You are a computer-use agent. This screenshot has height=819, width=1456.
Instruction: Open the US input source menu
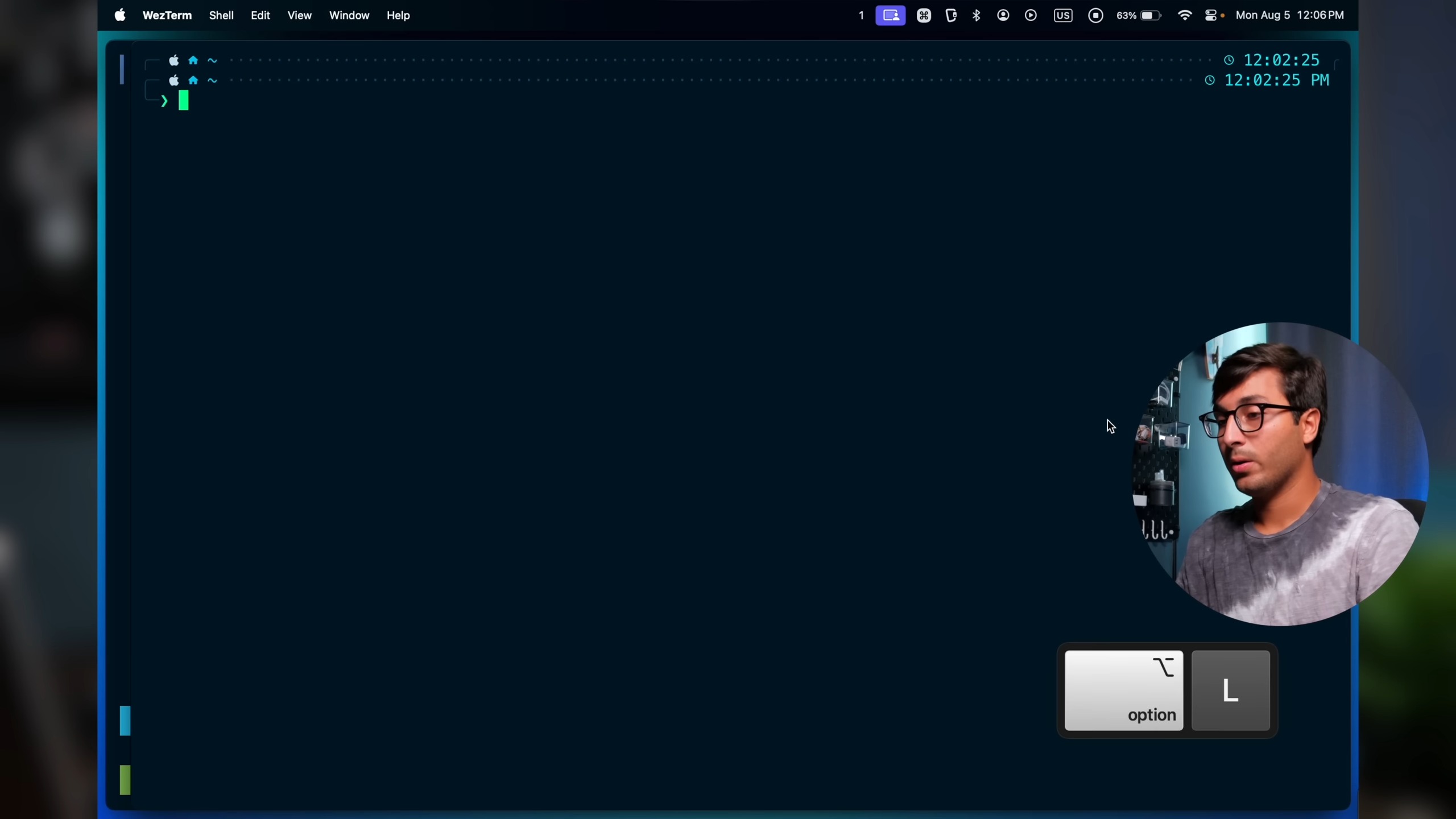click(1062, 15)
